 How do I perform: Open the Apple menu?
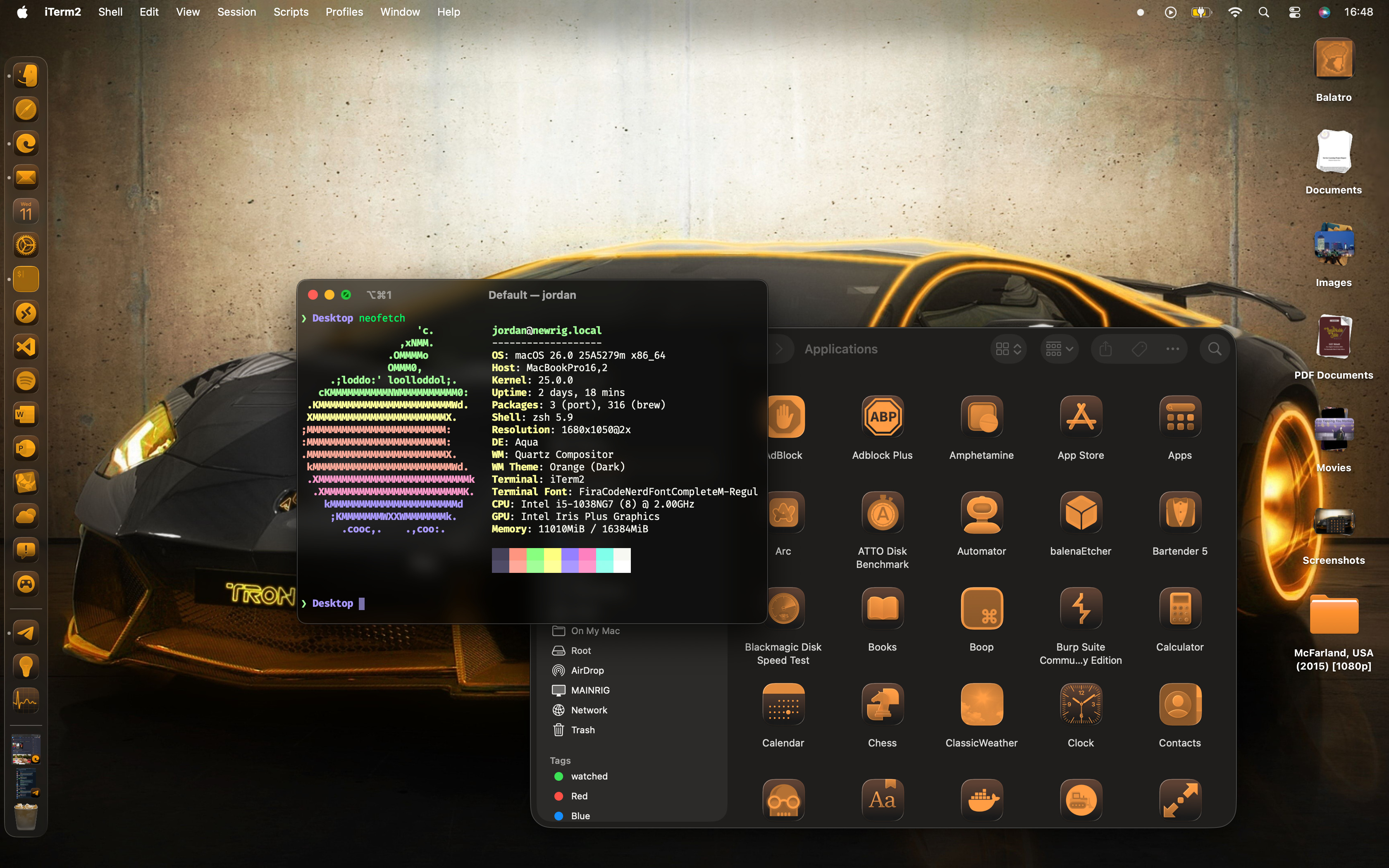coord(22,12)
